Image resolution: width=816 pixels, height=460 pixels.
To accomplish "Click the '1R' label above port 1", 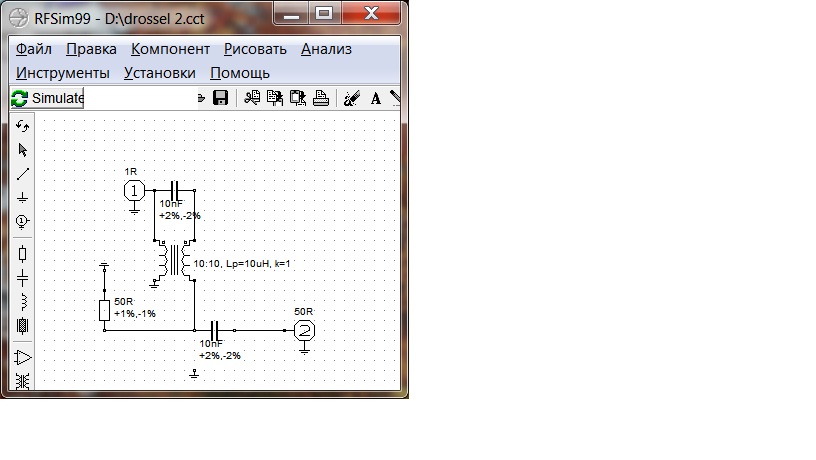I will tap(131, 172).
